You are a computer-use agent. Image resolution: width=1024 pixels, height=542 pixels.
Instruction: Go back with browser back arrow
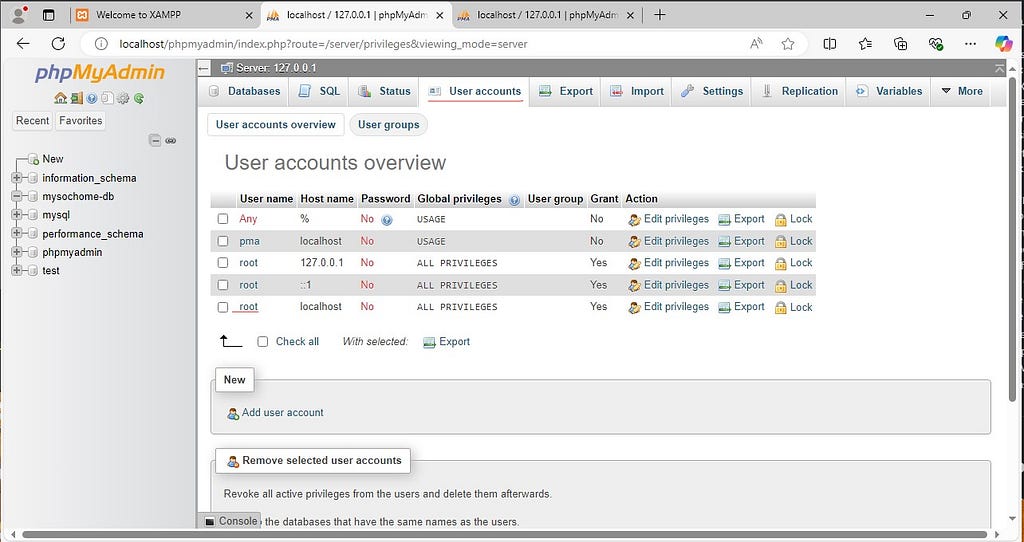23,44
